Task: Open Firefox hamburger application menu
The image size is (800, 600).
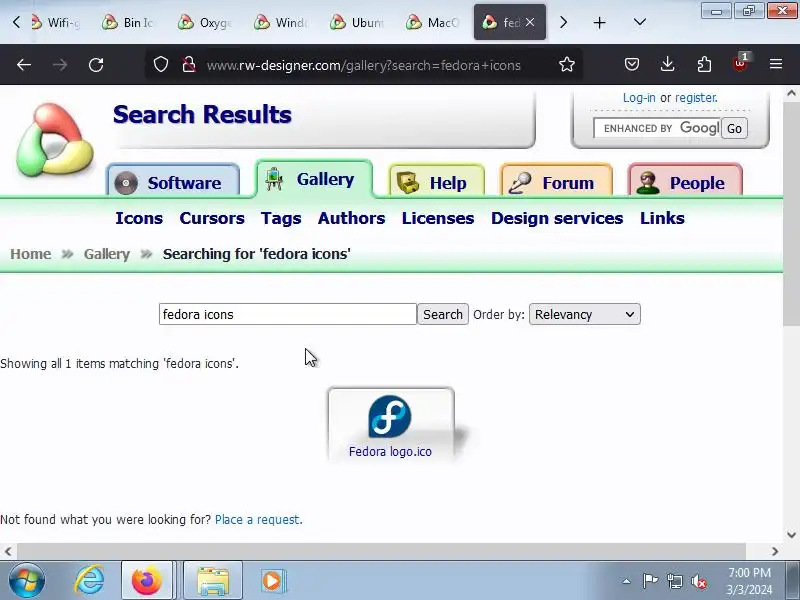Action: pos(776,64)
